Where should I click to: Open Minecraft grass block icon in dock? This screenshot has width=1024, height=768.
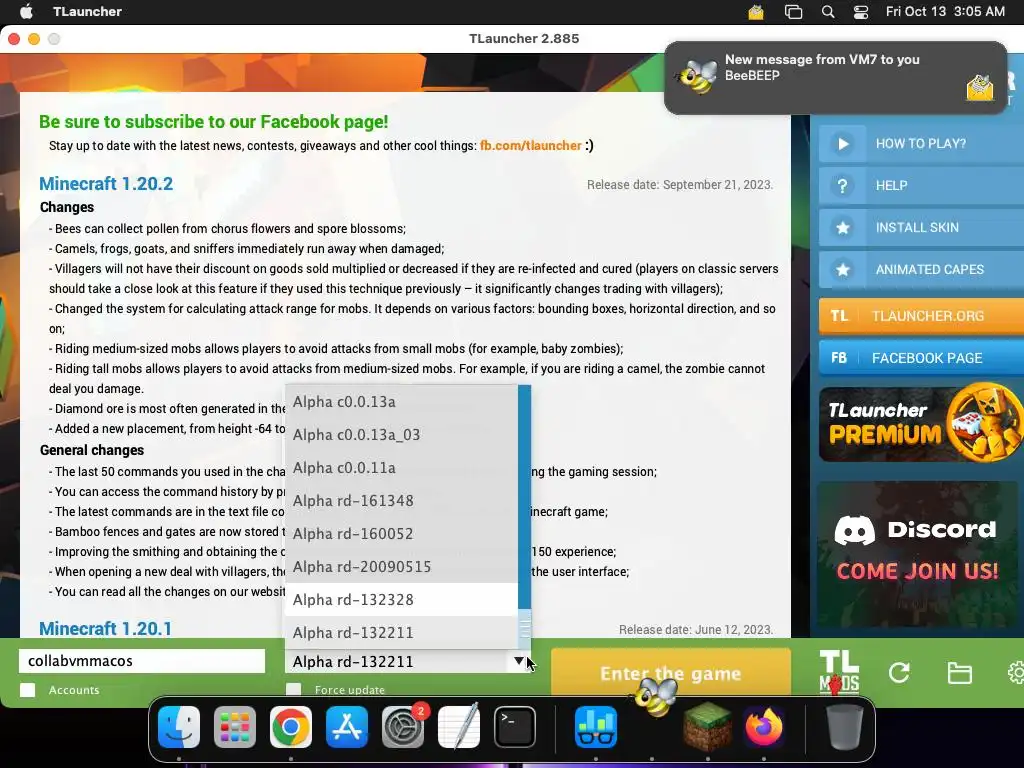coord(707,726)
